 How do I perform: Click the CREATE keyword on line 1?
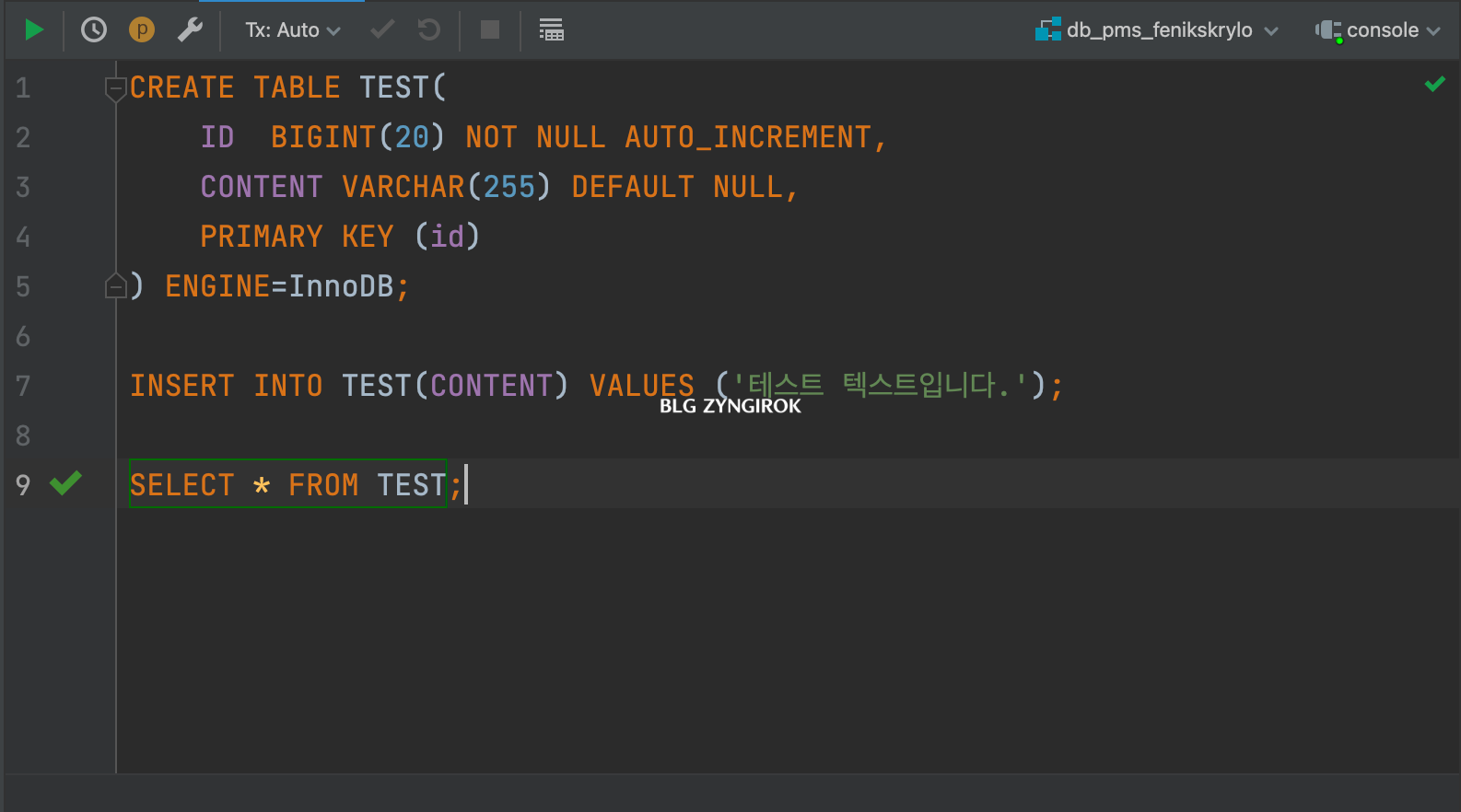pos(182,88)
